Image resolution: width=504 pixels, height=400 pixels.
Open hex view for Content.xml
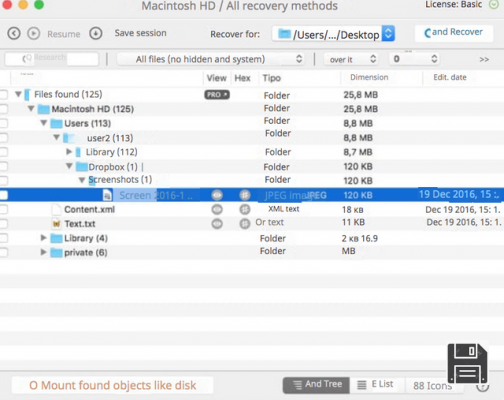click(x=245, y=209)
